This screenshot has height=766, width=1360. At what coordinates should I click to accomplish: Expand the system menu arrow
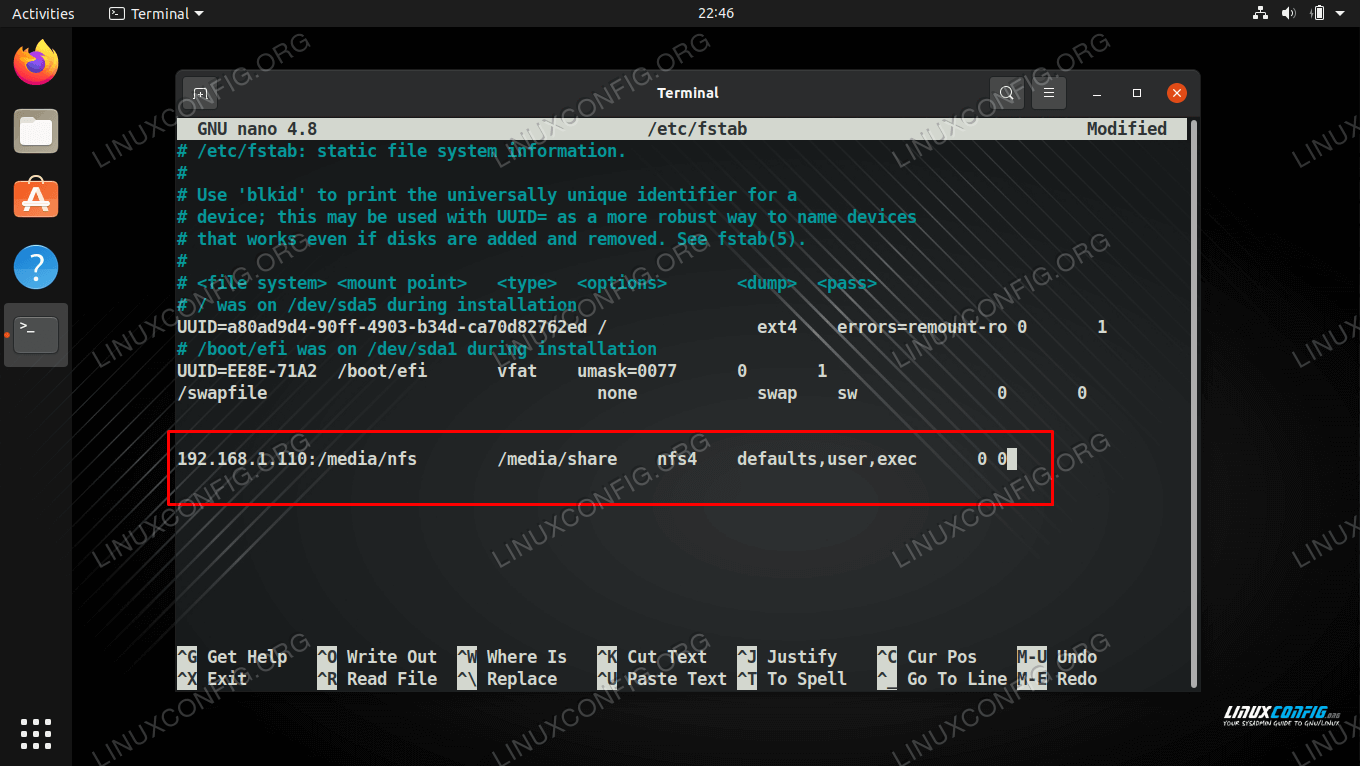(x=1342, y=14)
